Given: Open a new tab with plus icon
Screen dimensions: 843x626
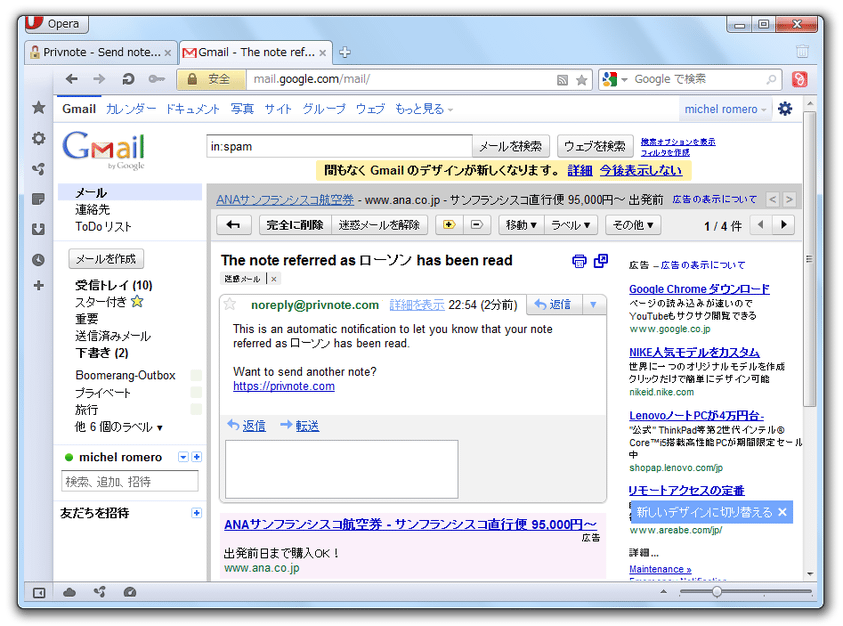Looking at the screenshot, I should pos(345,52).
